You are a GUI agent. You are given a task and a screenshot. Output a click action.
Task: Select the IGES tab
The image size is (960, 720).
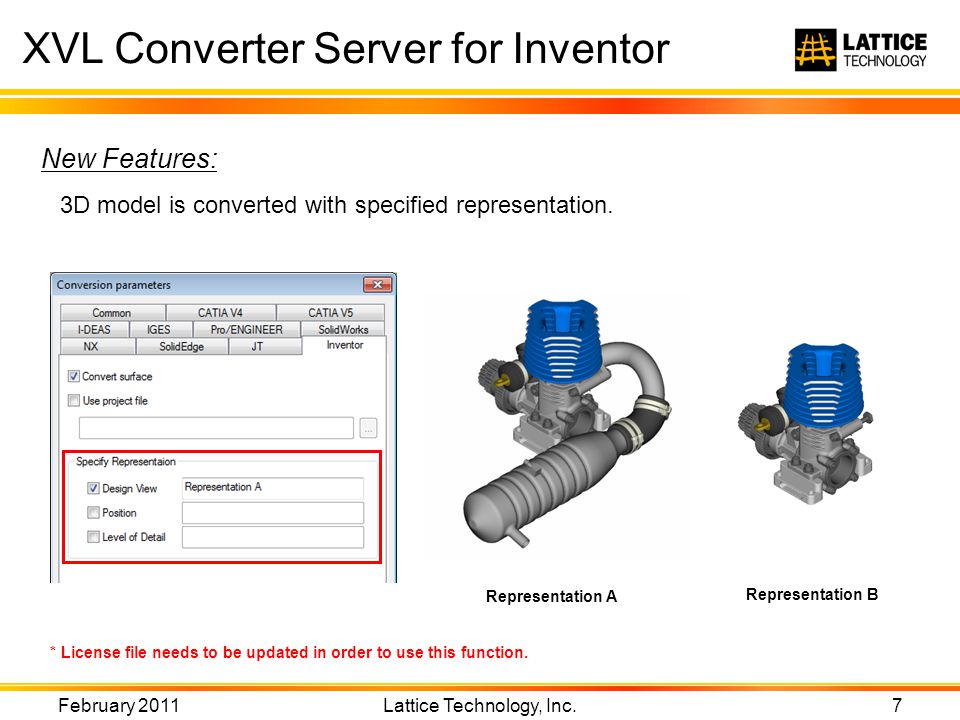(159, 329)
